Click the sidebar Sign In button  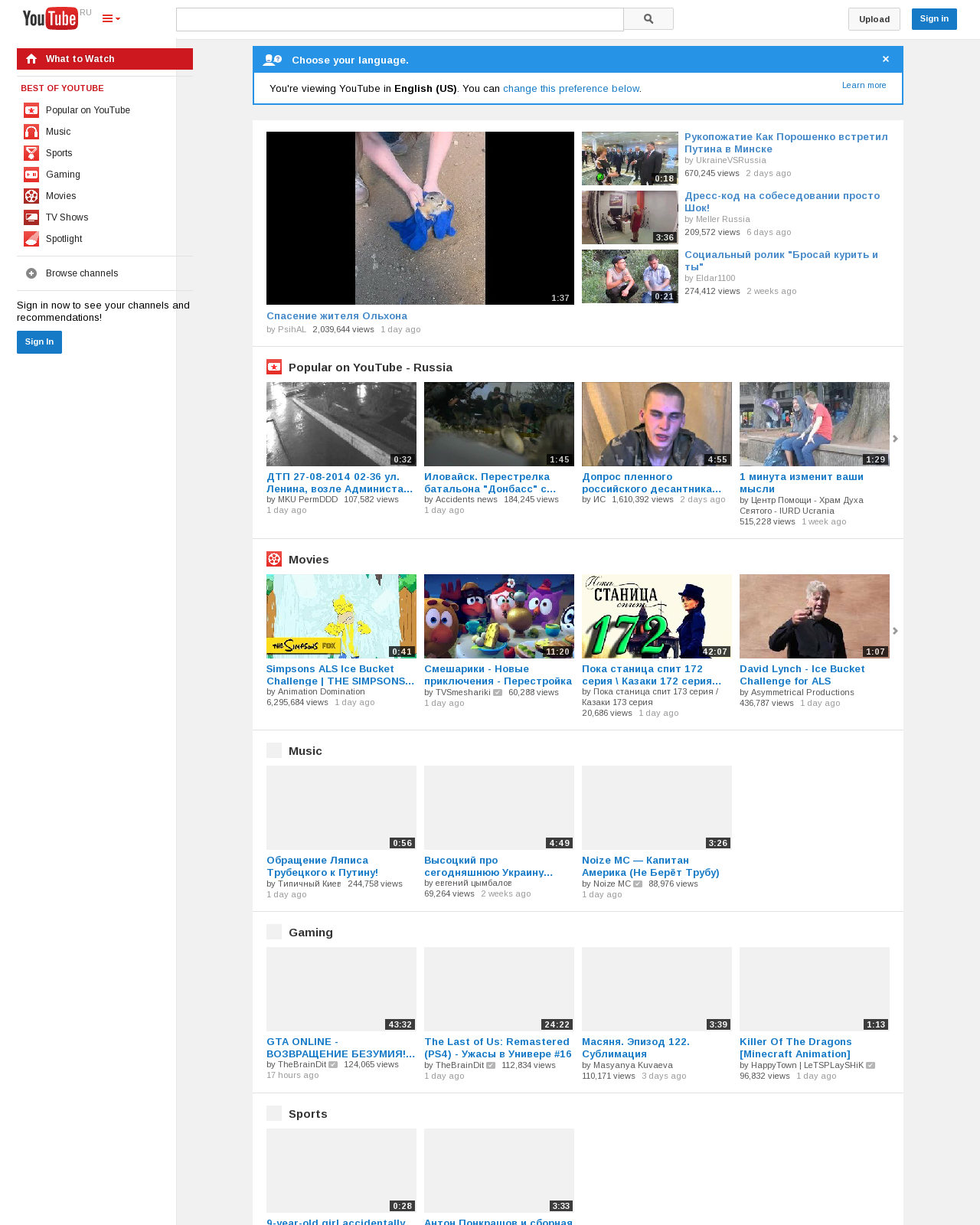pyautogui.click(x=39, y=342)
